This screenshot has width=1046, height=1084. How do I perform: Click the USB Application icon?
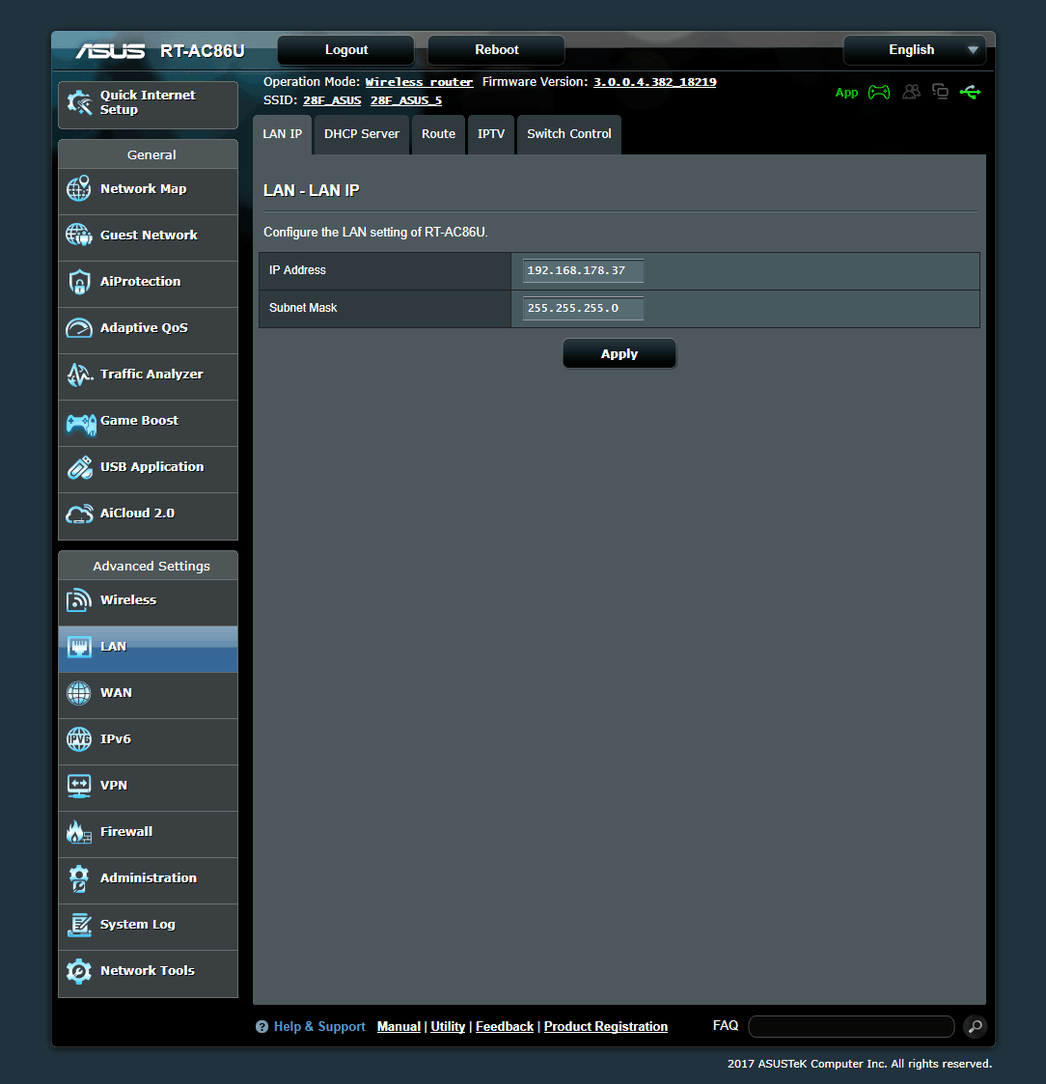tap(80, 467)
